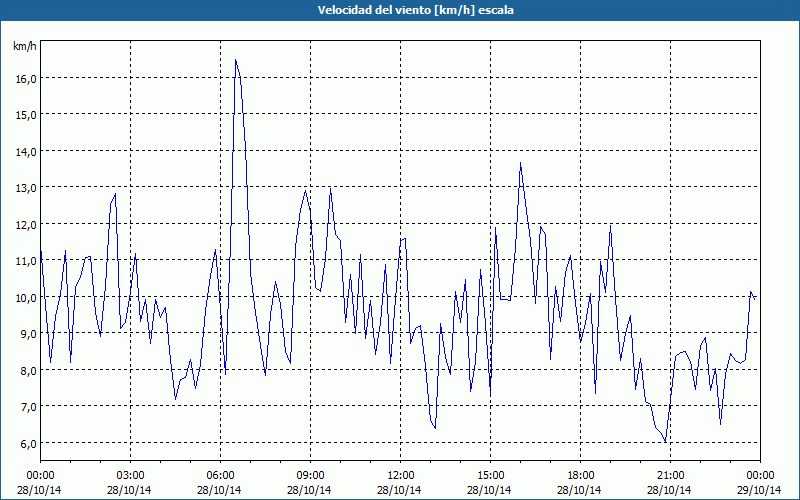Click the '28/10/14' date under 09:00
The image size is (800, 500).
coord(309,490)
